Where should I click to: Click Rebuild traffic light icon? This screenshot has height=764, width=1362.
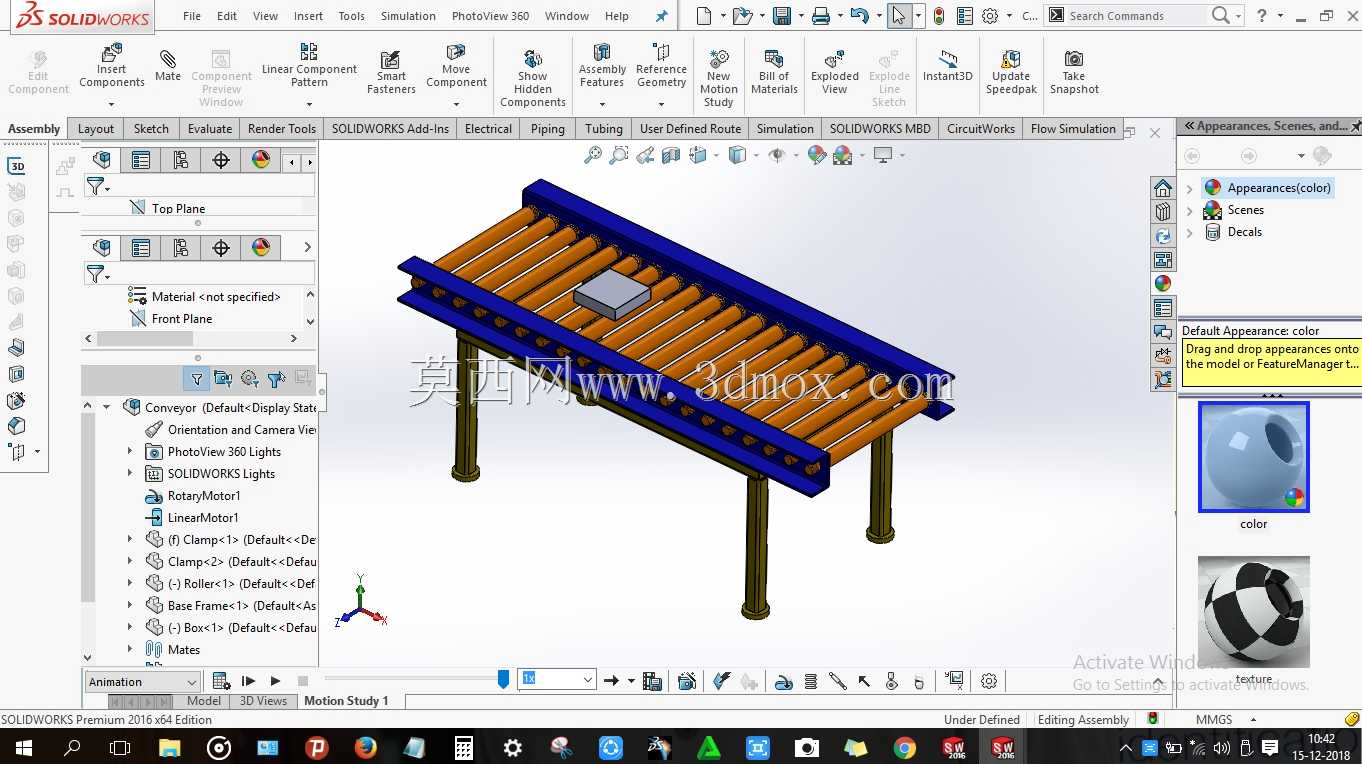click(x=939, y=16)
